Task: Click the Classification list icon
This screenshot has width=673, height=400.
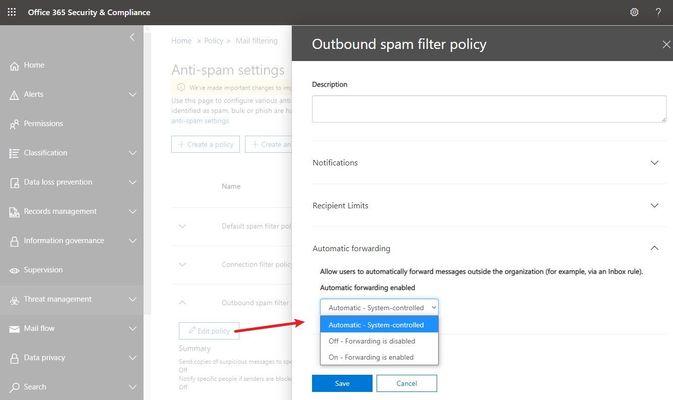Action: tap(14, 153)
